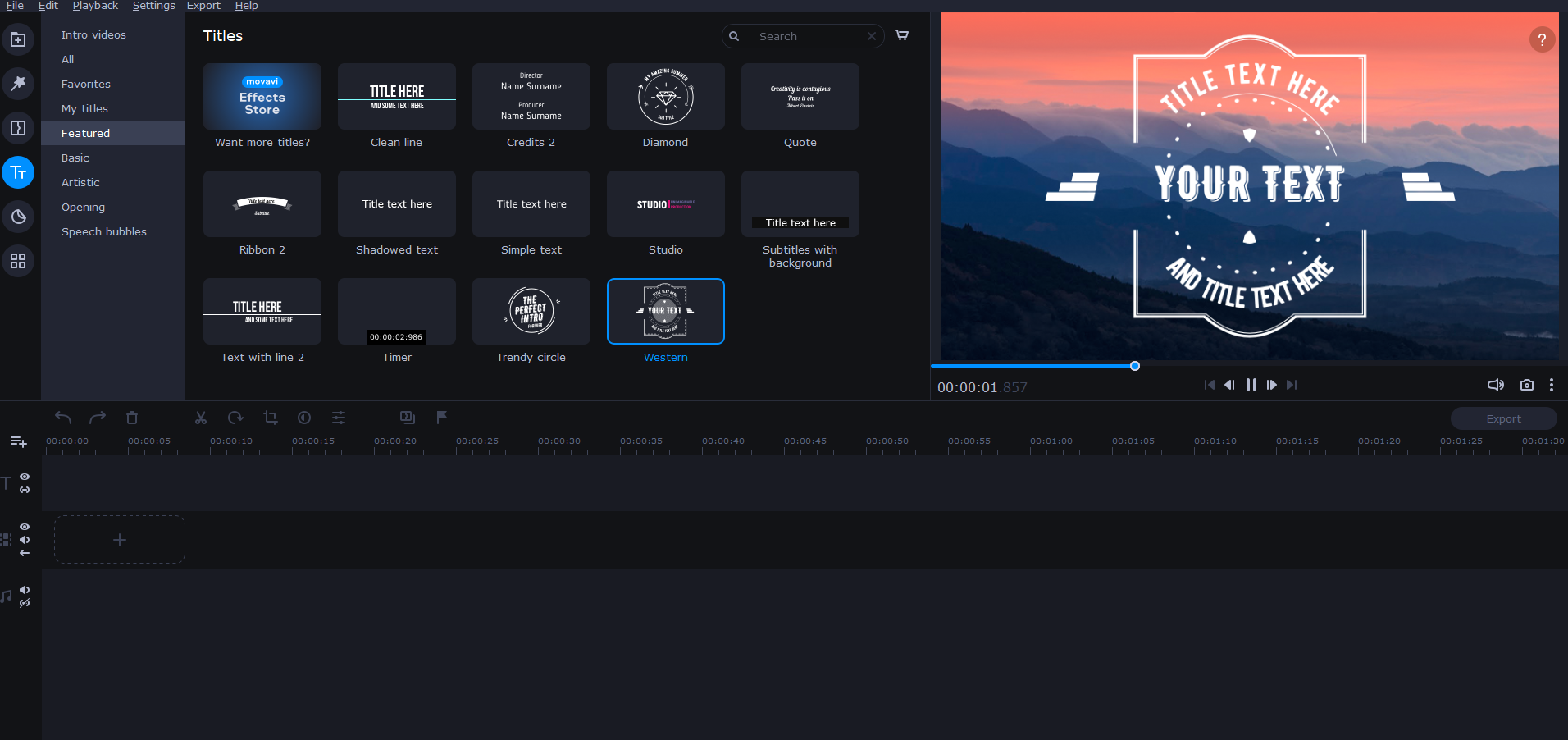Open color adjustments from the timeline toolbar

304,418
